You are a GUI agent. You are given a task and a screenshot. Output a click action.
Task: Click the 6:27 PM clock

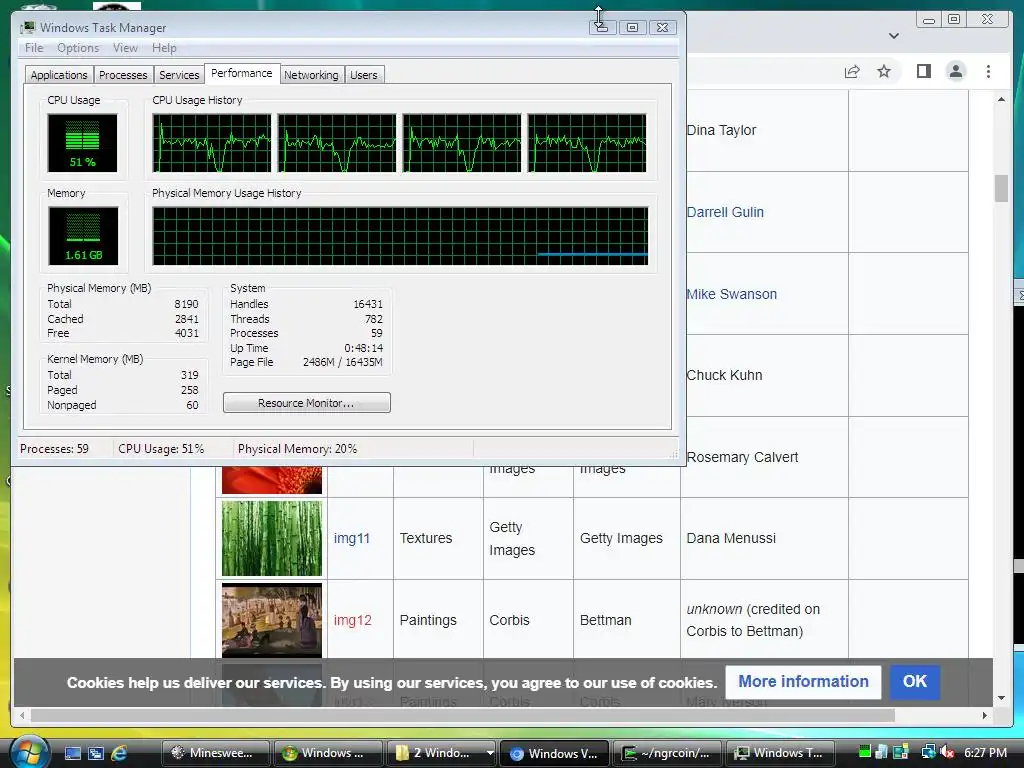coord(985,753)
